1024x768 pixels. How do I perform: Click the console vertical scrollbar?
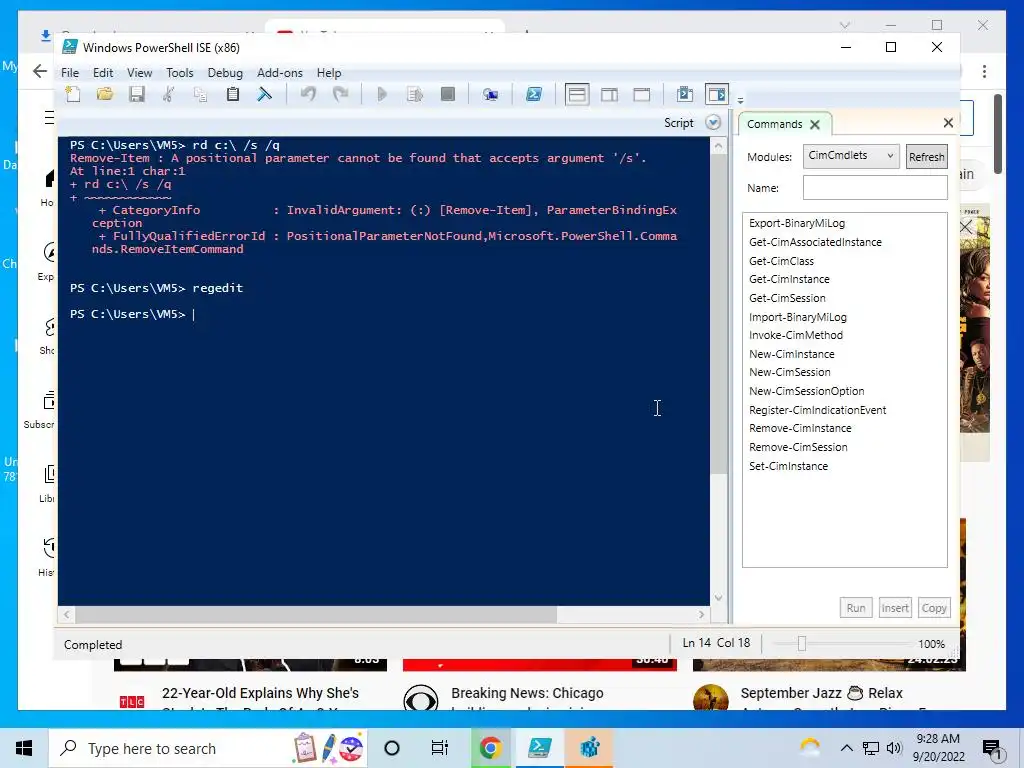point(718,313)
